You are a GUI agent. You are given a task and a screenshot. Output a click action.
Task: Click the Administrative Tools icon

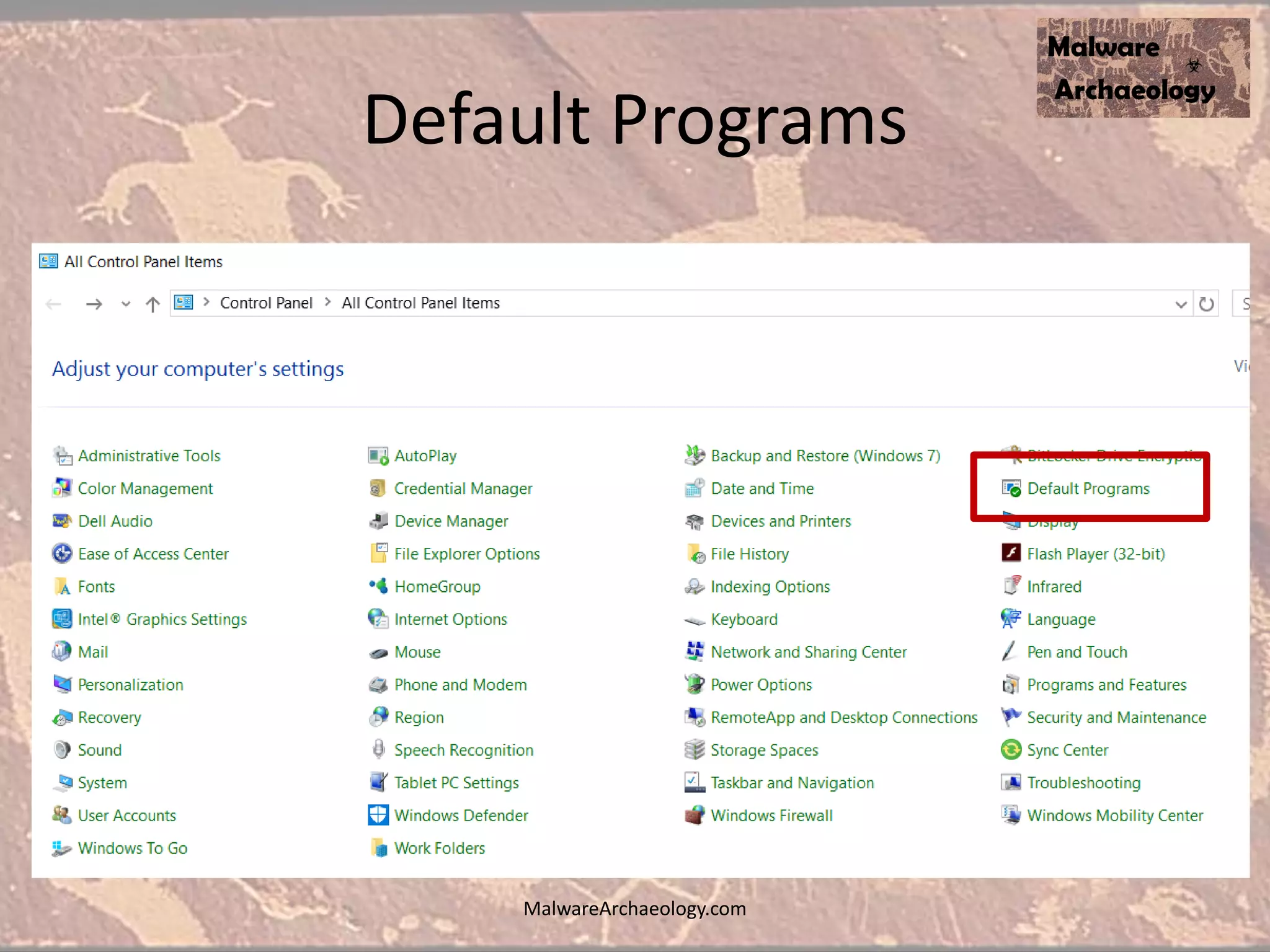tap(62, 456)
